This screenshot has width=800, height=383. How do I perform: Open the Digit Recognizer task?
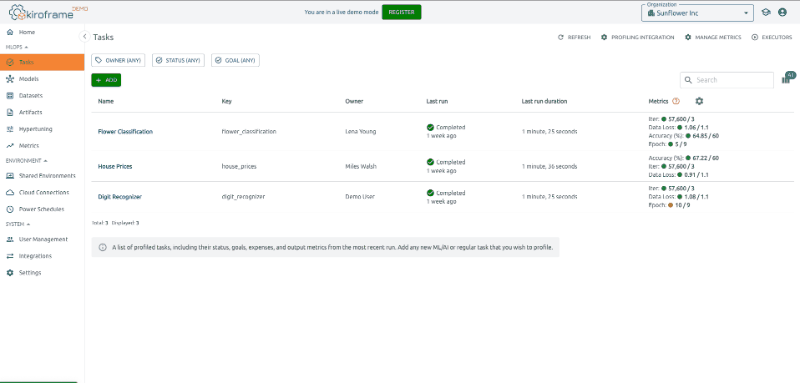(x=119, y=197)
